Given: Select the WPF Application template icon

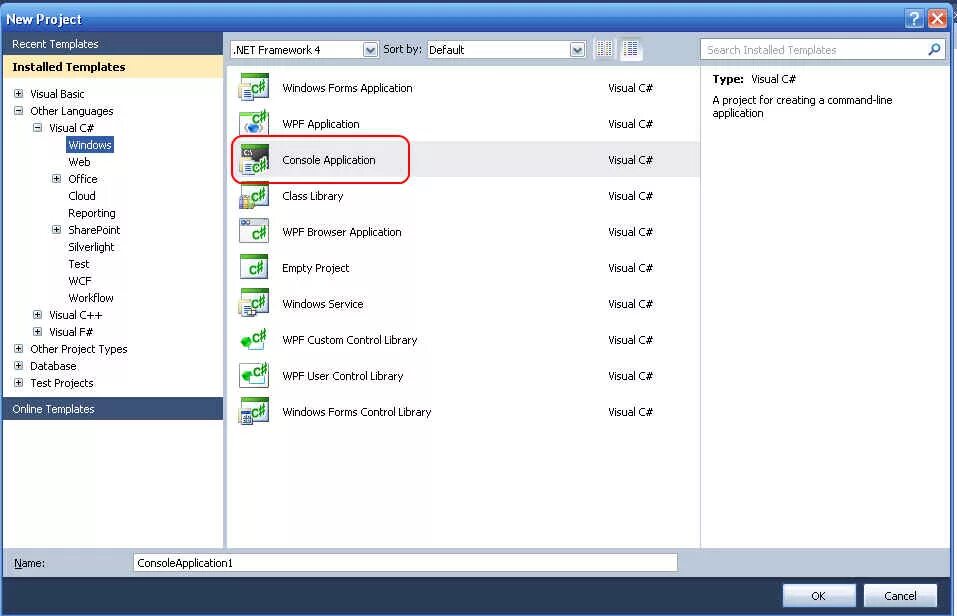Looking at the screenshot, I should click(x=253, y=124).
